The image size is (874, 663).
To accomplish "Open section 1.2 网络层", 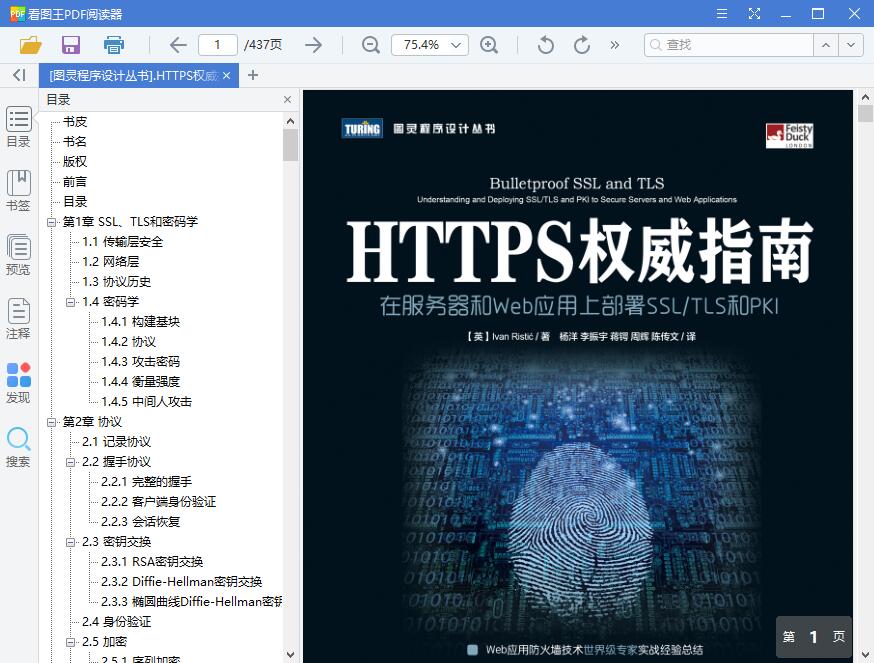I will pyautogui.click(x=110, y=262).
